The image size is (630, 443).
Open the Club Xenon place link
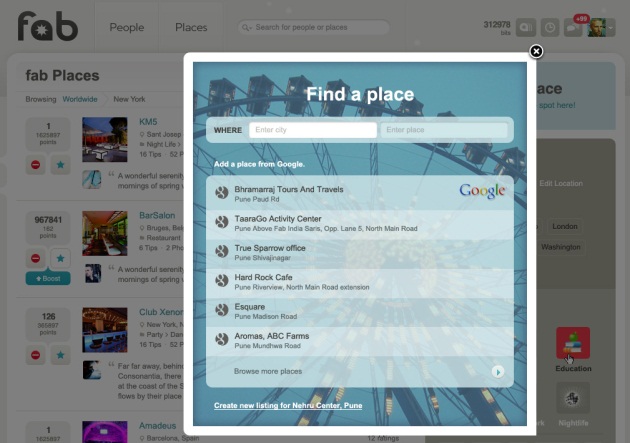click(x=161, y=312)
